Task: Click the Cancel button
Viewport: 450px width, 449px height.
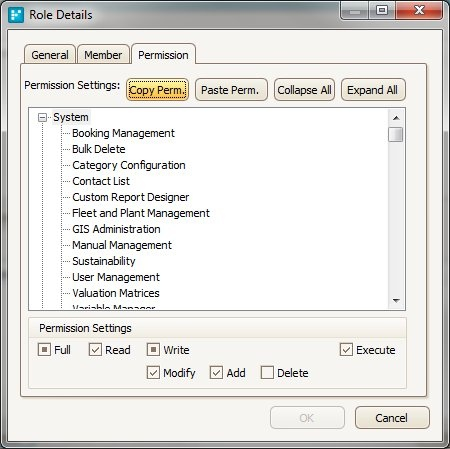Action: point(392,418)
